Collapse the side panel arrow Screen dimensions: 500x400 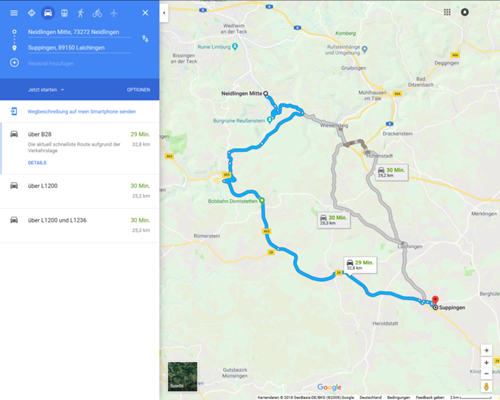tap(164, 13)
